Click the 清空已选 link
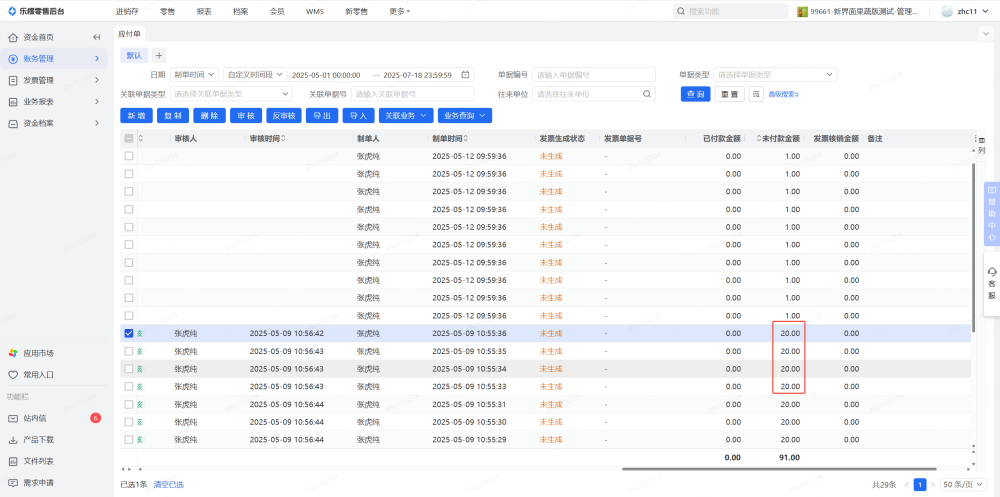Screen dimensions: 1000x497 pos(168,484)
